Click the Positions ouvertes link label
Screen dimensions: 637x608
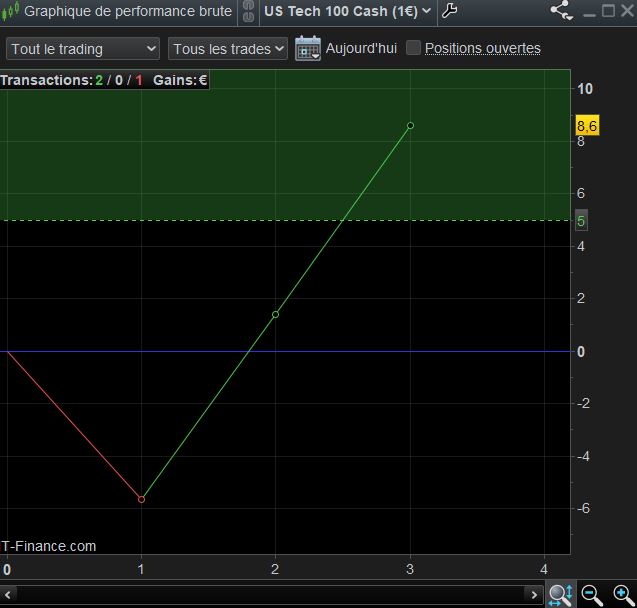(x=483, y=48)
